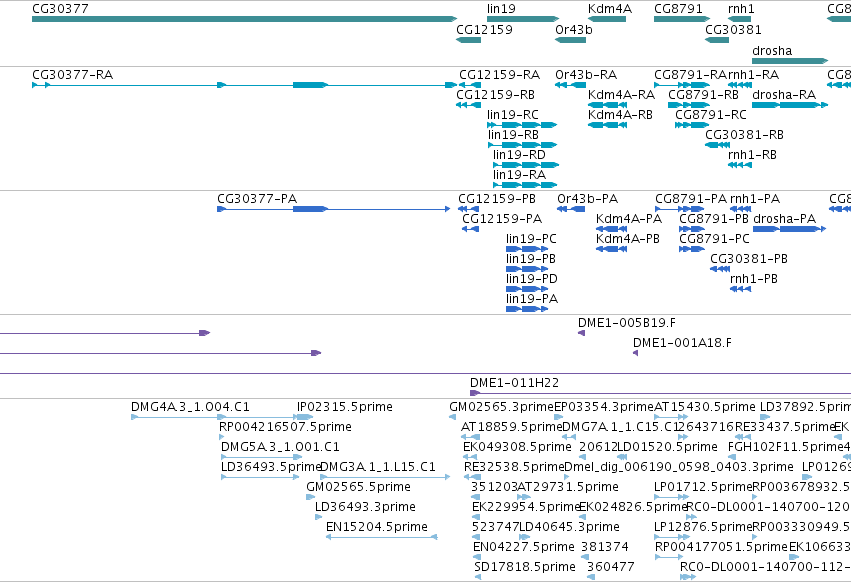Click the CG8791 gene feature
The image size is (851, 582).
[682, 19]
